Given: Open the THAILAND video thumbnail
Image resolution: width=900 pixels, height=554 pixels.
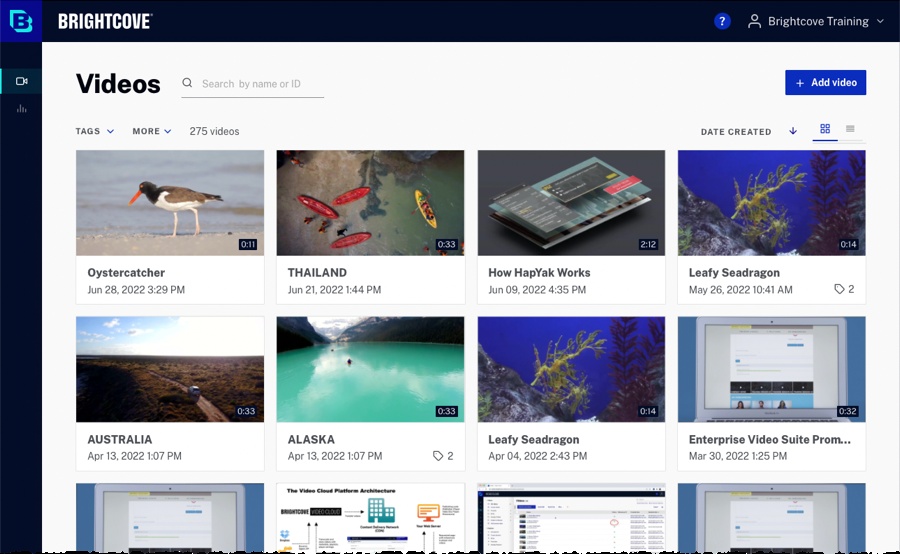Looking at the screenshot, I should tap(370, 203).
